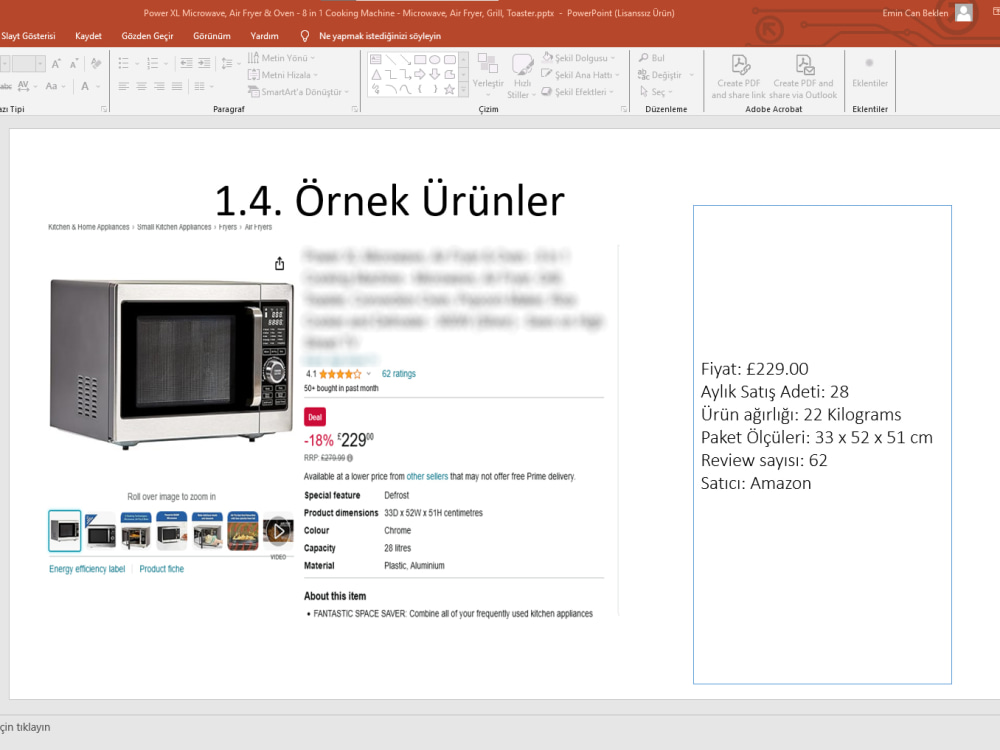This screenshot has height=750, width=1000.
Task: Align text to the right
Action: (159, 86)
